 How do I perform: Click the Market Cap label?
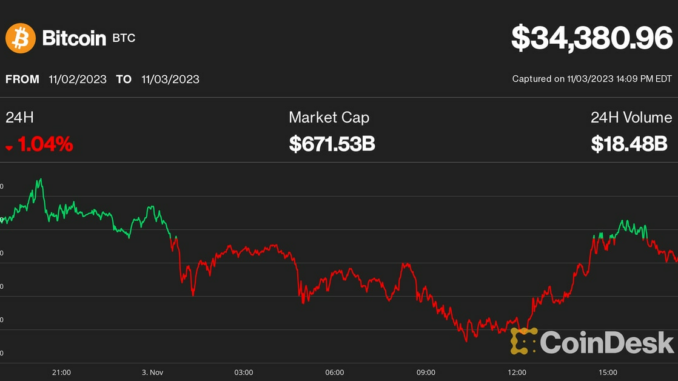coord(329,117)
